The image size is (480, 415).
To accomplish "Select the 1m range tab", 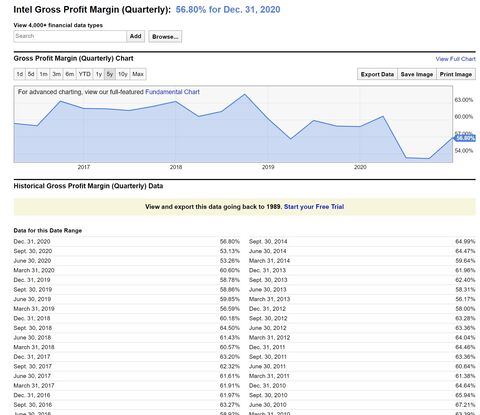I will (43, 74).
